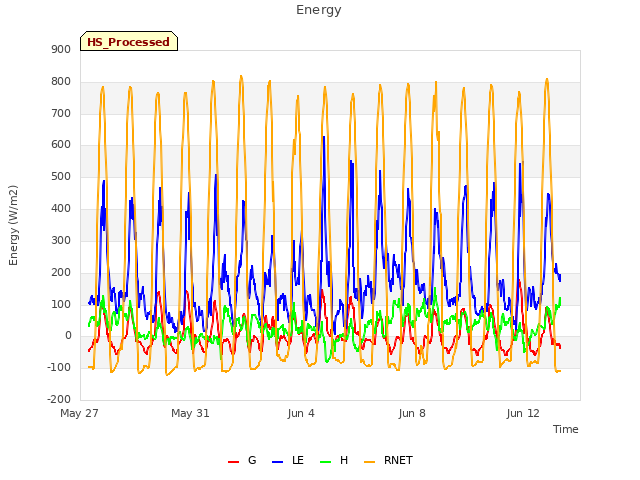640x480 pixels.
Task: Click the 500 y-axis tick value
Action: tap(61, 176)
